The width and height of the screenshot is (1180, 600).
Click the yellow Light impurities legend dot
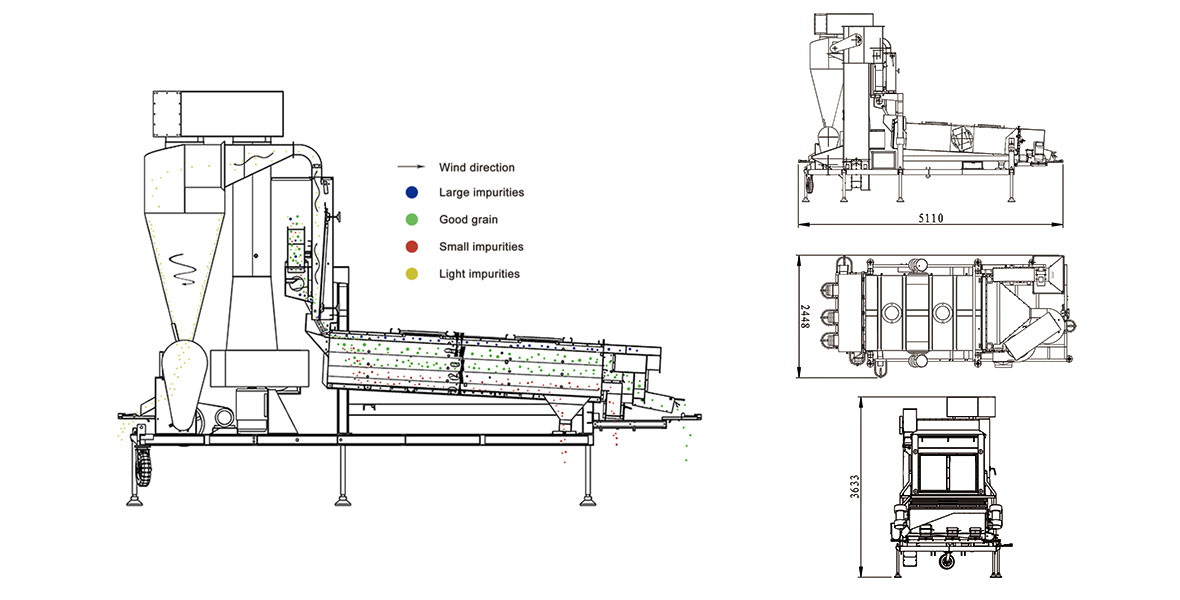pos(412,274)
